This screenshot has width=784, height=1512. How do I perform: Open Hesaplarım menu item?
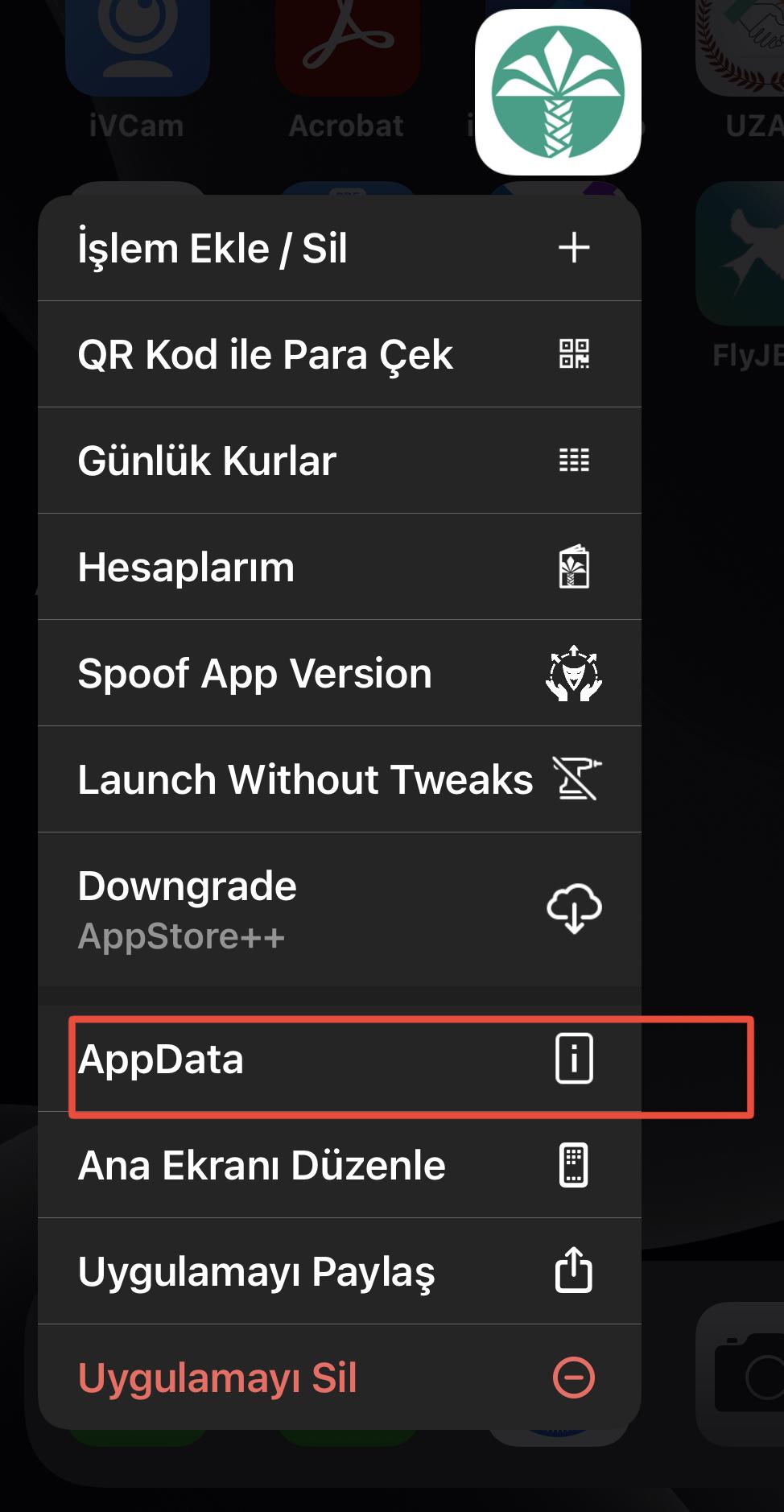186,567
